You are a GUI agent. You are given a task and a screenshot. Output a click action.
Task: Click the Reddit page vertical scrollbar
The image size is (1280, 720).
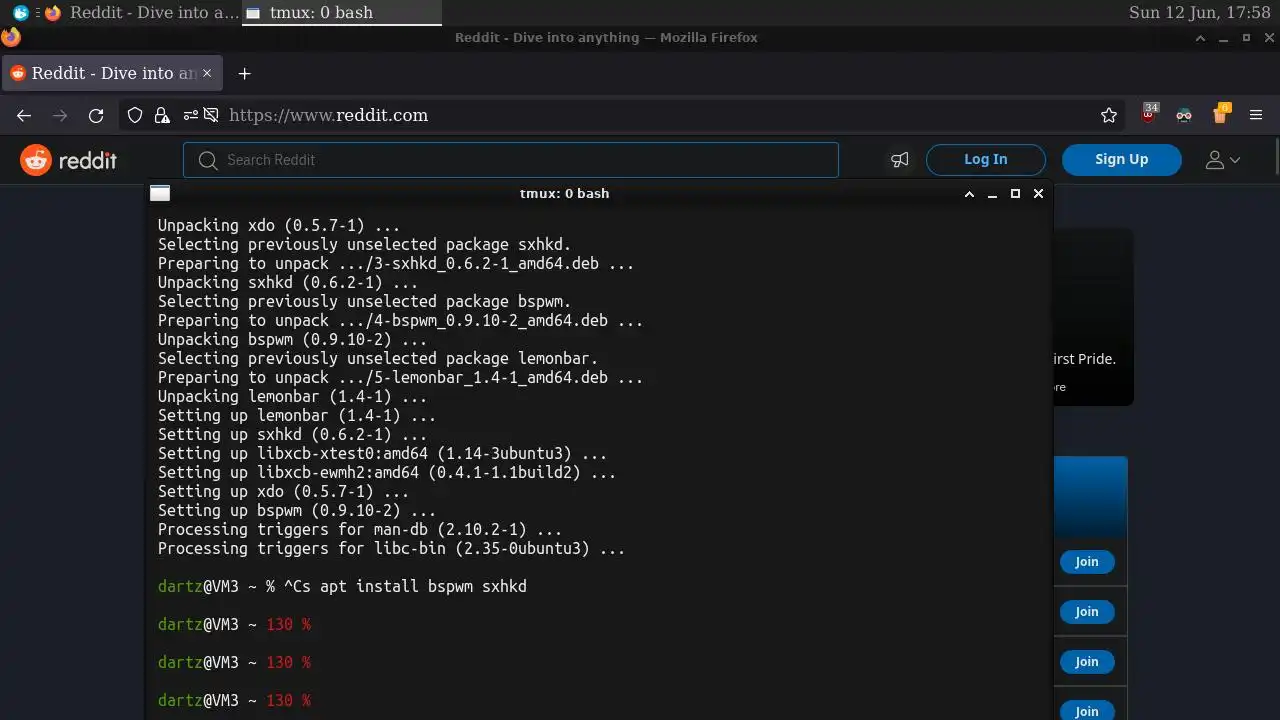pos(1277,158)
